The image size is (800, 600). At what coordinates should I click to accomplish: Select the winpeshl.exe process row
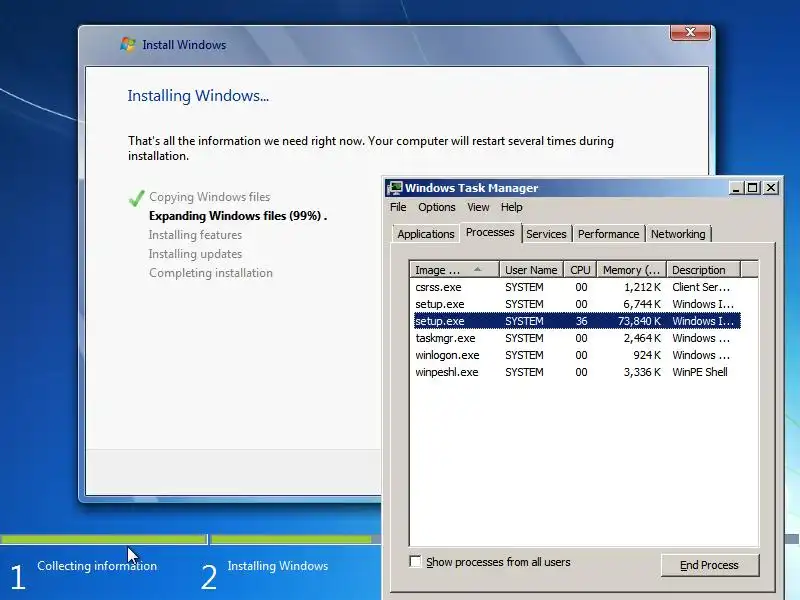pos(577,372)
